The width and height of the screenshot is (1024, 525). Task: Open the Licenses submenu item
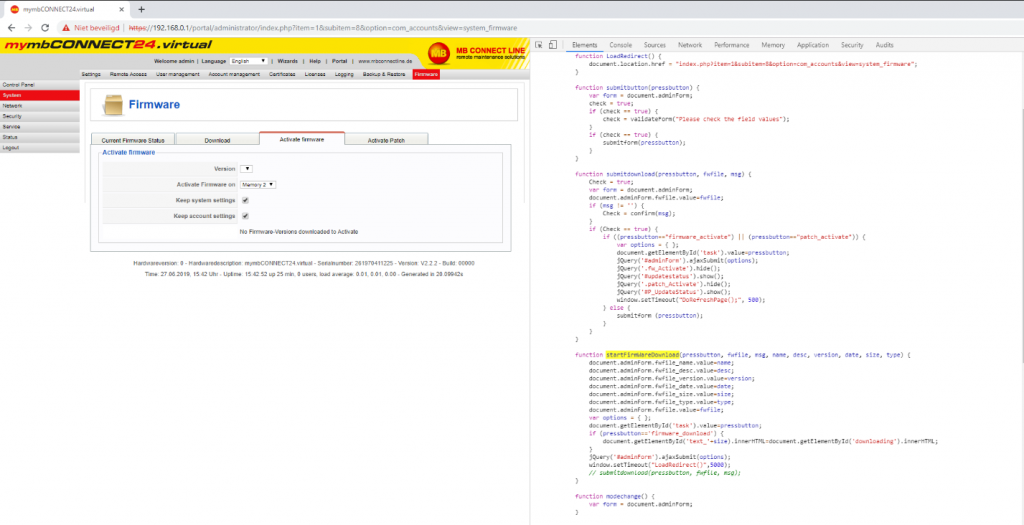(x=315, y=74)
